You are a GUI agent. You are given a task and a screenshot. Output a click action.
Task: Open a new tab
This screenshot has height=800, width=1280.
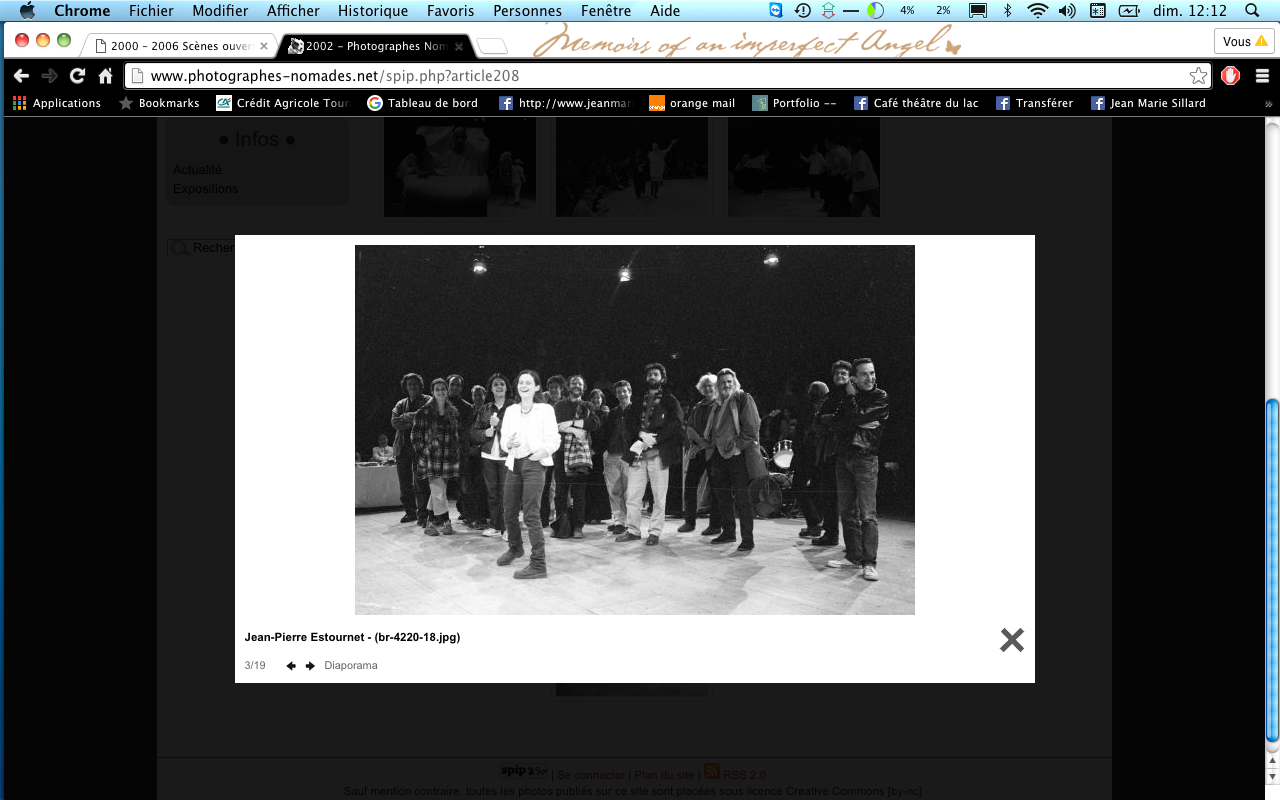(x=492, y=46)
